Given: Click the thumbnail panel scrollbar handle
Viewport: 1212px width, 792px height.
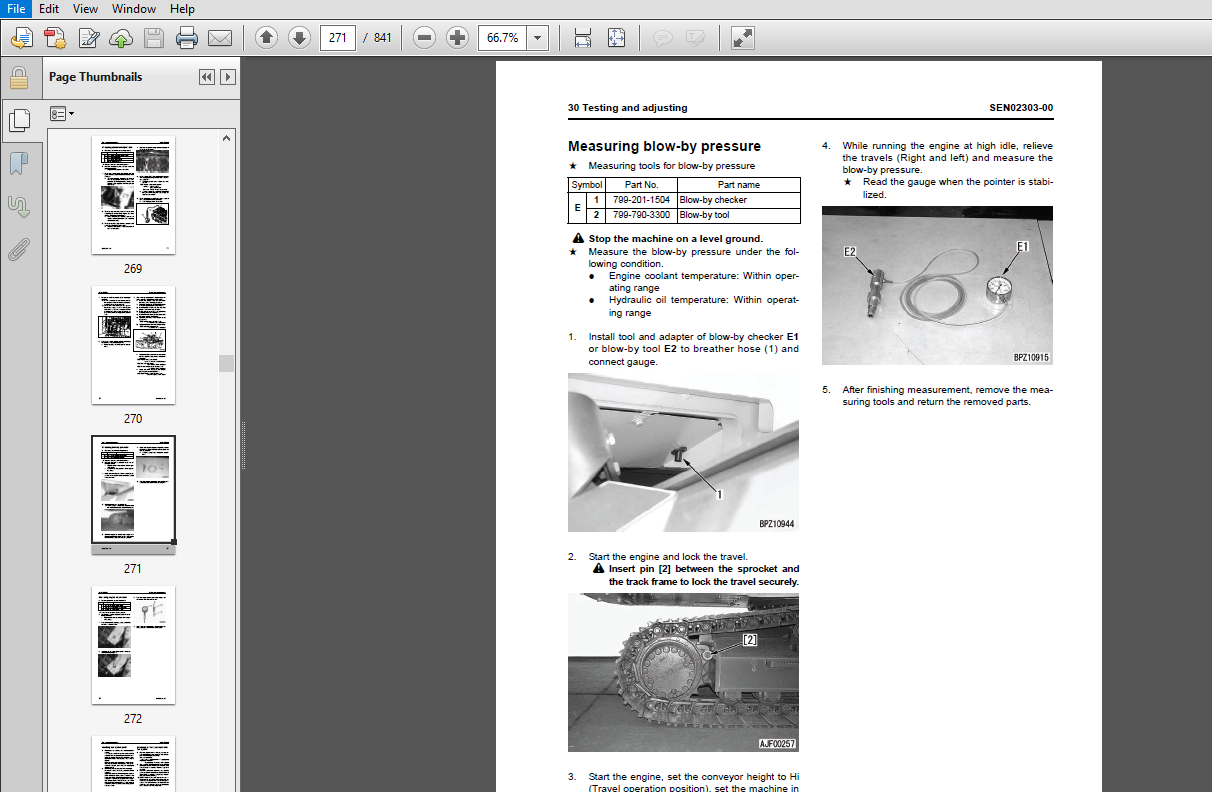Looking at the screenshot, I should [x=227, y=363].
